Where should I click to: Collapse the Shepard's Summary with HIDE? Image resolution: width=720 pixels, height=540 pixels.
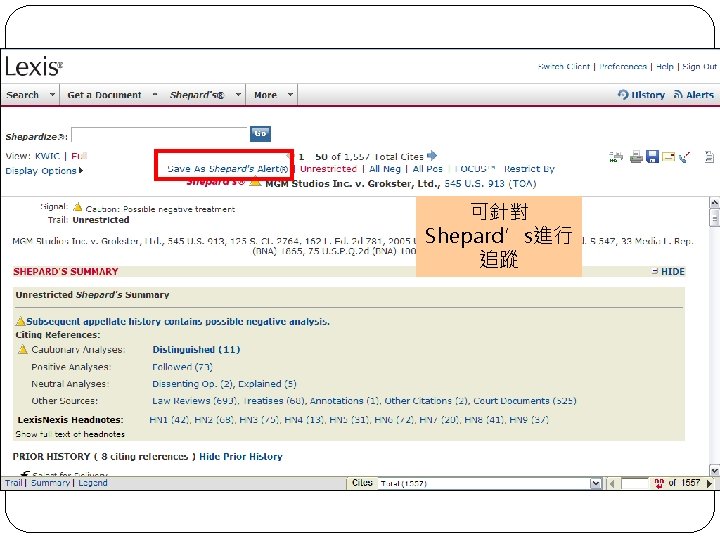coord(669,271)
